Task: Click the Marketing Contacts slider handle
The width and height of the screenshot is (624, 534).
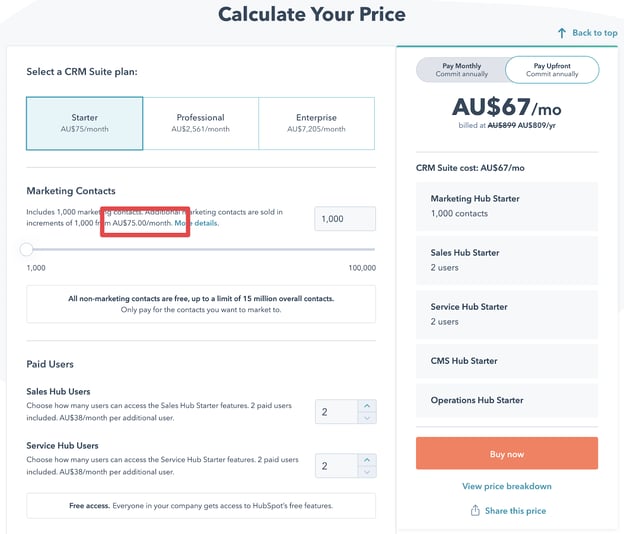Action: [x=27, y=249]
